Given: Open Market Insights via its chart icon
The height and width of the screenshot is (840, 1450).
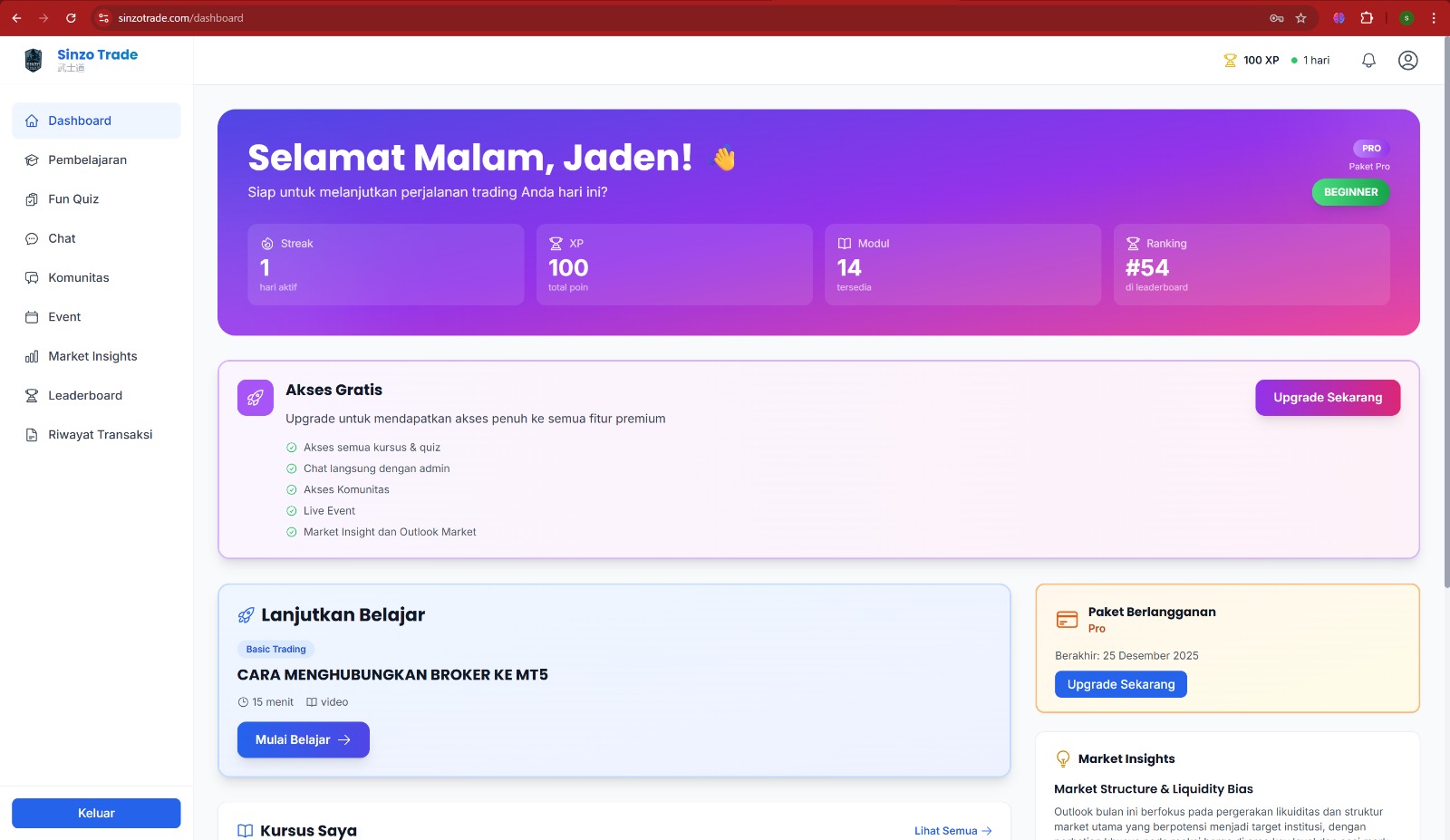Looking at the screenshot, I should [32, 355].
